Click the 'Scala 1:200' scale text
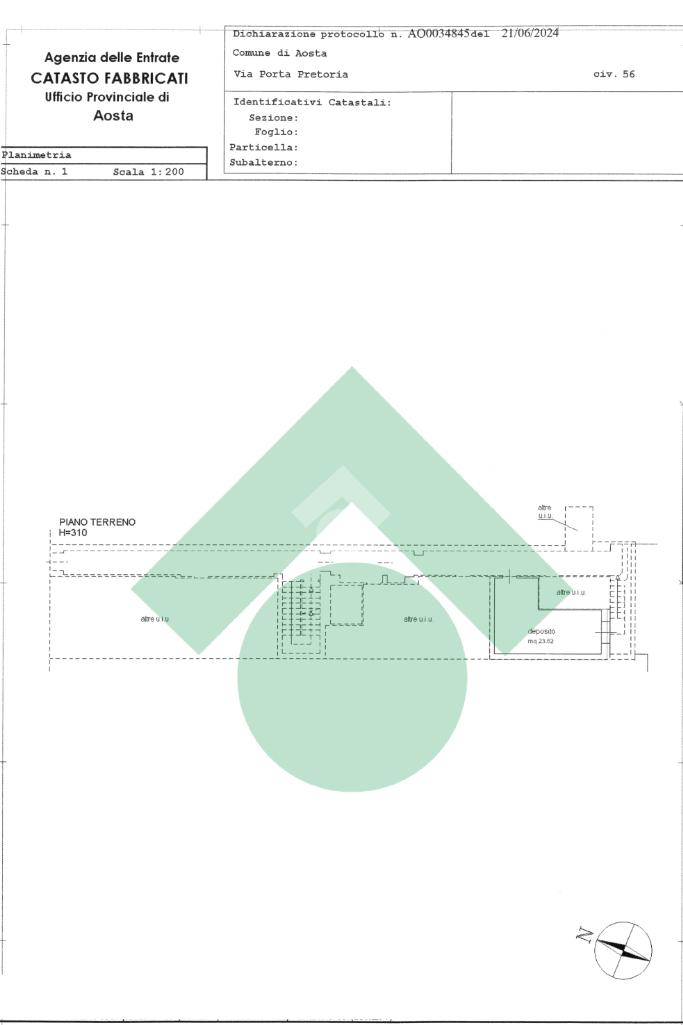The height and width of the screenshot is (1025, 683). (148, 172)
